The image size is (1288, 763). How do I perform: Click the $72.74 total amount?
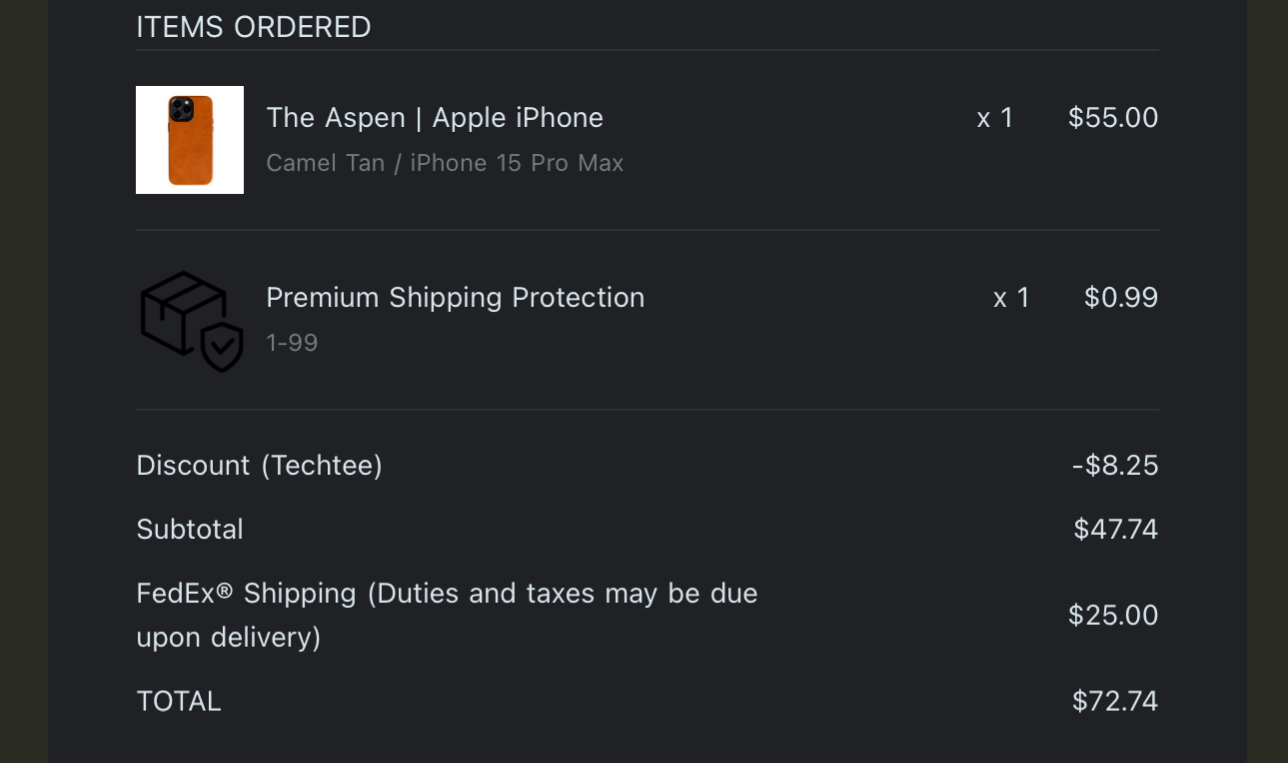[1114, 702]
